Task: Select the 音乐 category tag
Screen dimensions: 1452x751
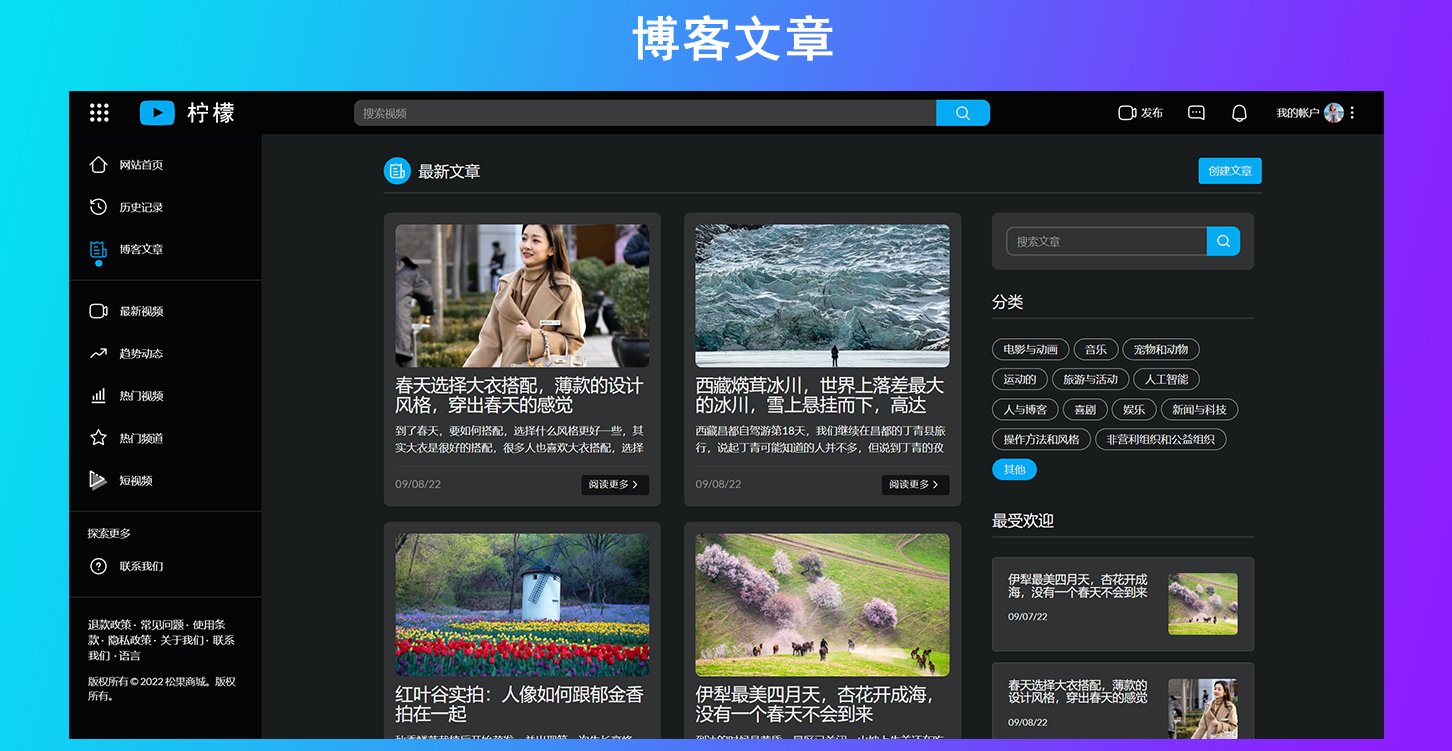Action: point(1095,350)
